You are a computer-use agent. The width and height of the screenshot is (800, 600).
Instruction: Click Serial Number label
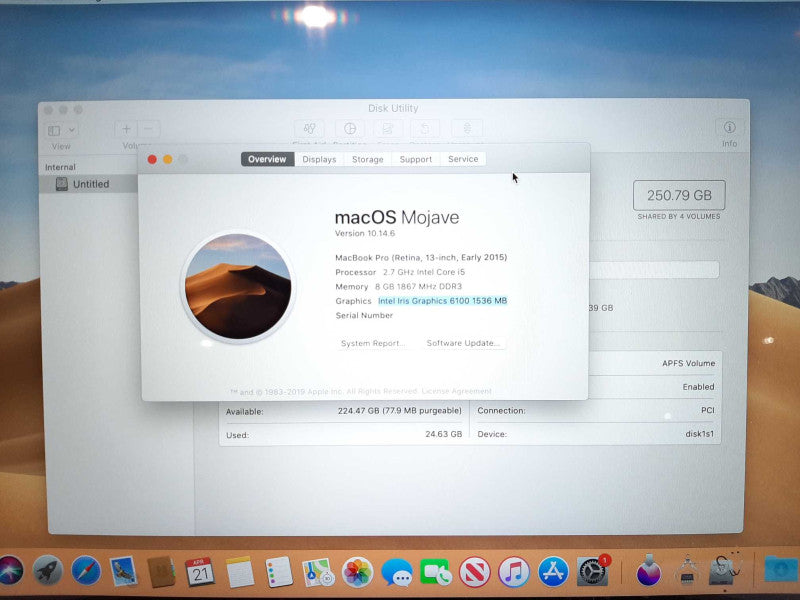364,315
